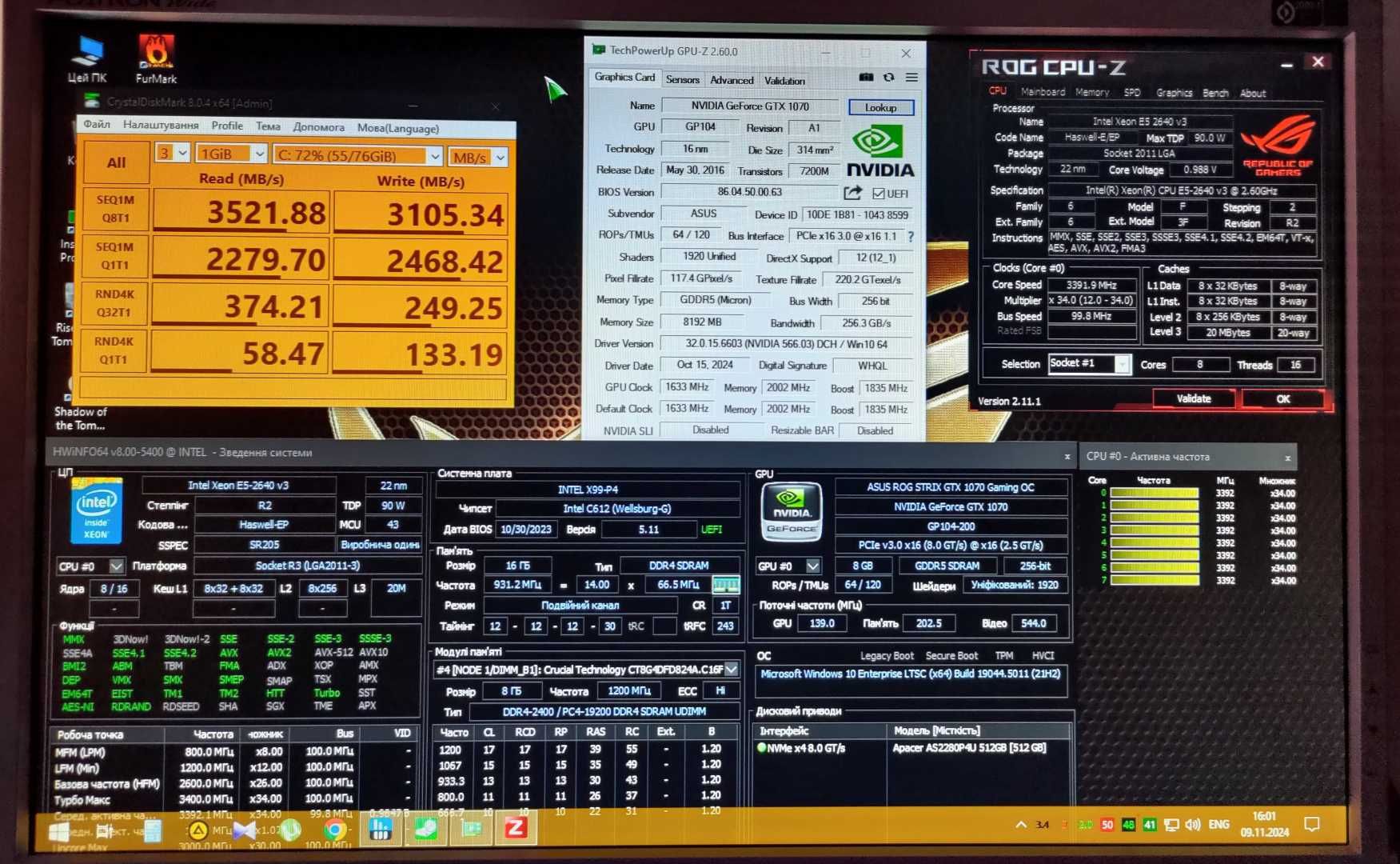
Task: Click the 'Intel Xeon E5 2640 v3' name field
Action: coord(1139,122)
